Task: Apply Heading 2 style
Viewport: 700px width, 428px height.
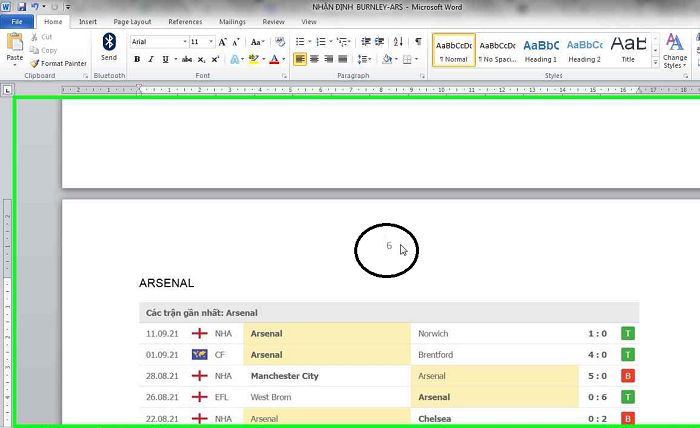Action: pos(584,50)
